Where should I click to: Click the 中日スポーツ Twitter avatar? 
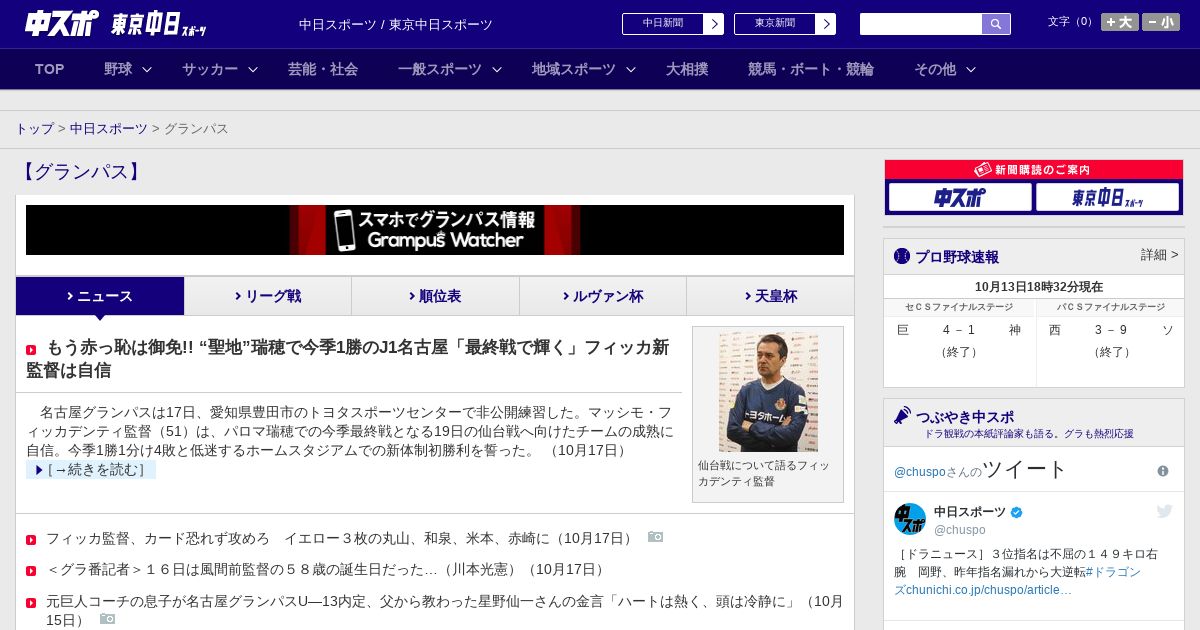pyautogui.click(x=910, y=519)
